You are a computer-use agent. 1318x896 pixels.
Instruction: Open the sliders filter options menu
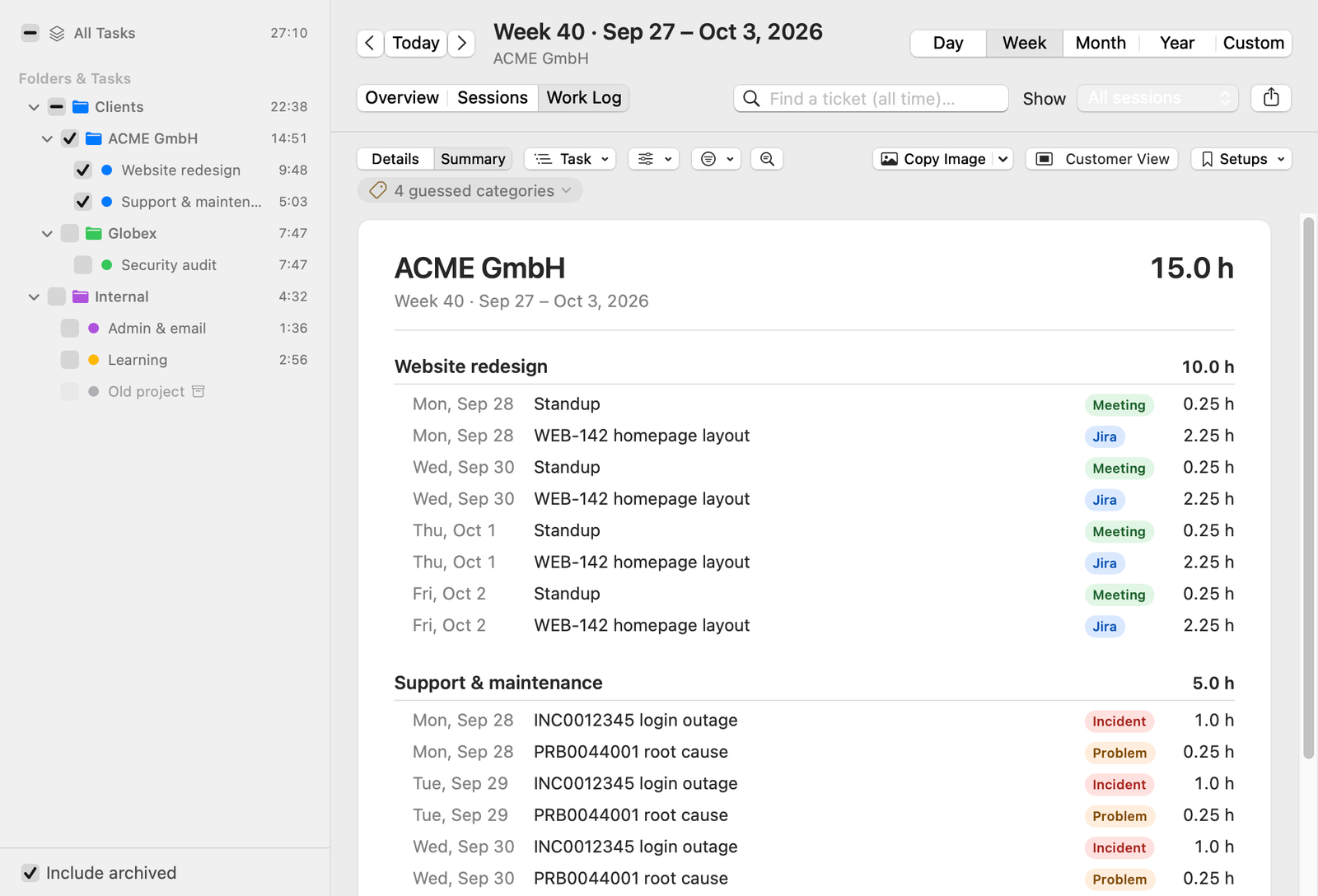pyautogui.click(x=654, y=159)
